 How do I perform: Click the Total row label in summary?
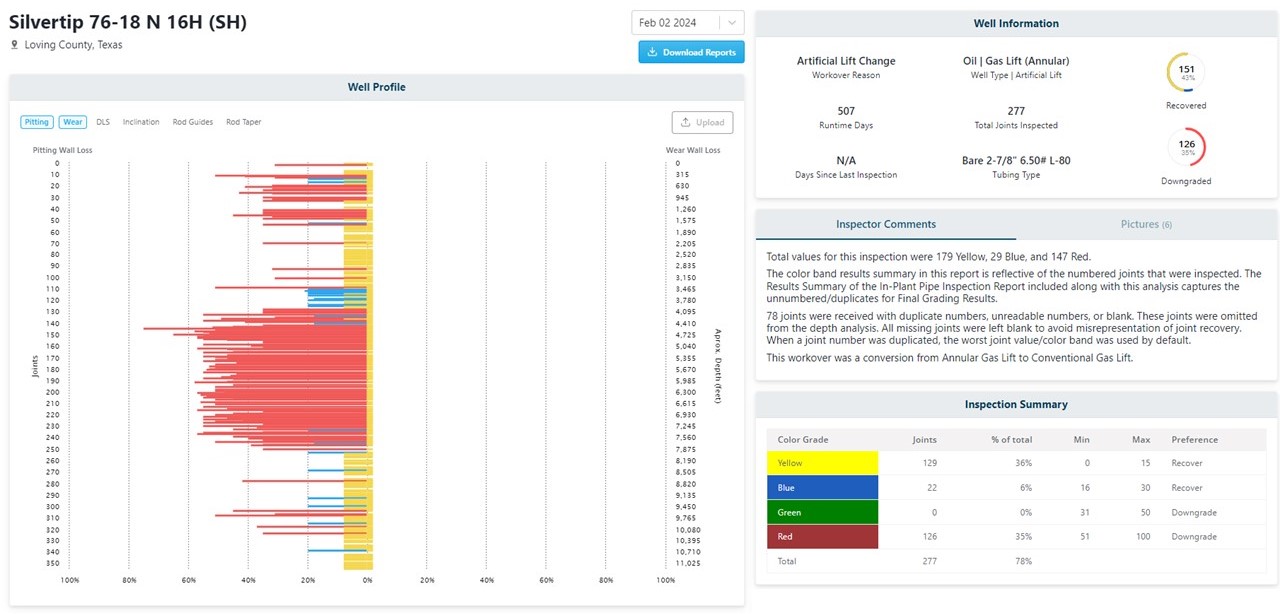click(788, 561)
